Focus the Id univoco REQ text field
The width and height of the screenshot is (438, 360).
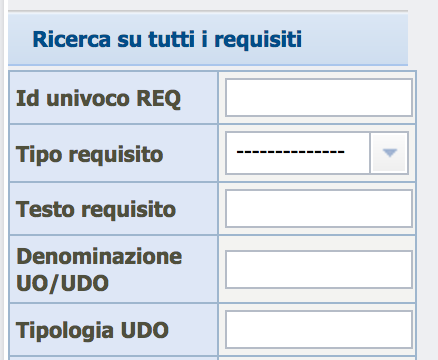point(319,98)
